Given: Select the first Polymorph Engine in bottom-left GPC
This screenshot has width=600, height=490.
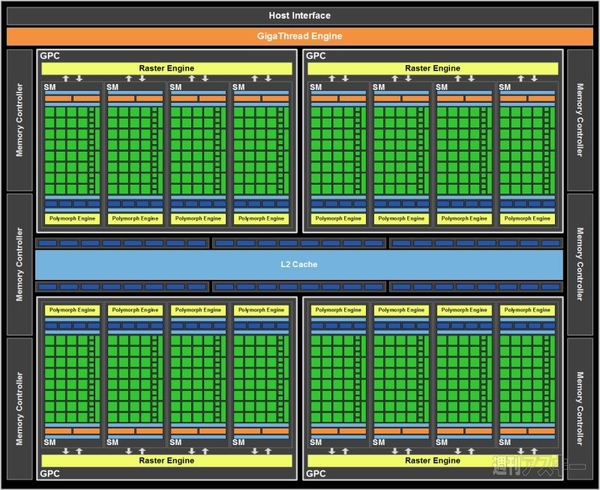Looking at the screenshot, I should pos(72,310).
